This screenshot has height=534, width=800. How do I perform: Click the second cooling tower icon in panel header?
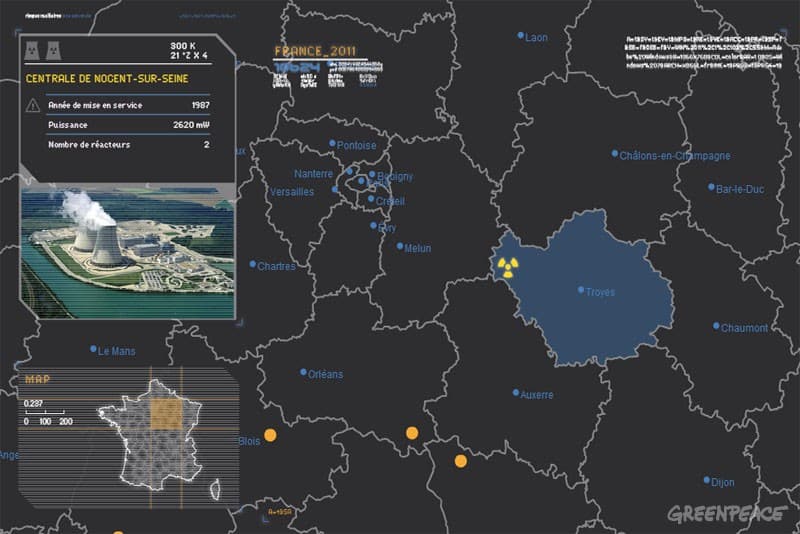[51, 52]
